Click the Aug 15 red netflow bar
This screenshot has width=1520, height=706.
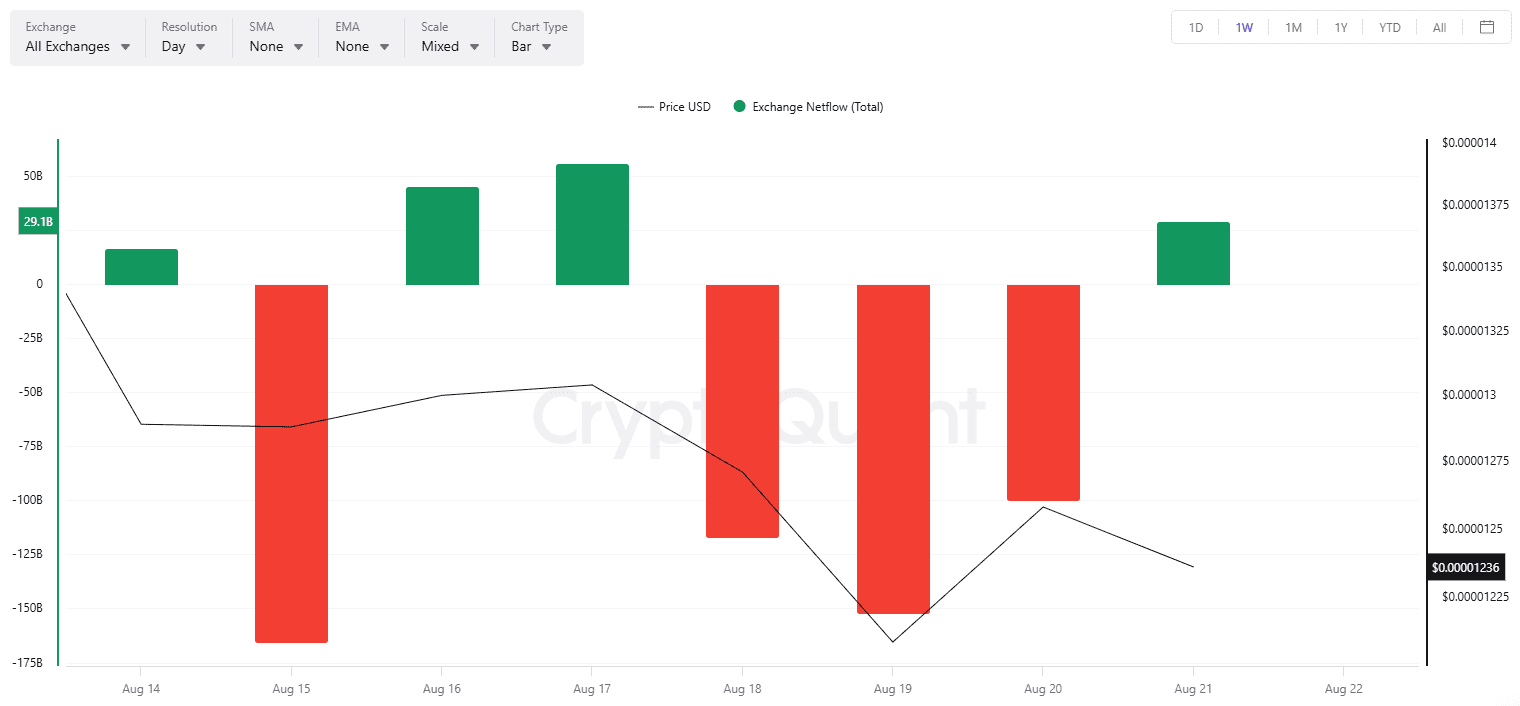tap(291, 463)
